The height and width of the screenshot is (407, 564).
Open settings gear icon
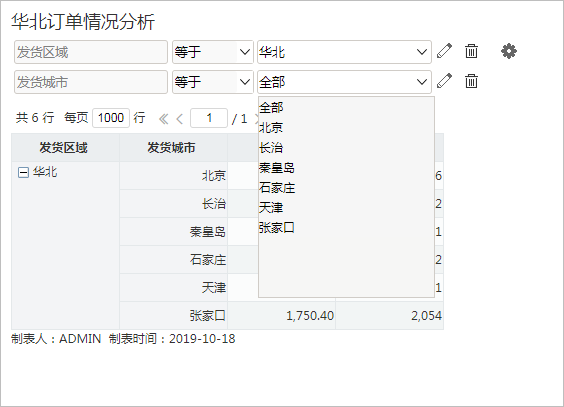click(509, 51)
